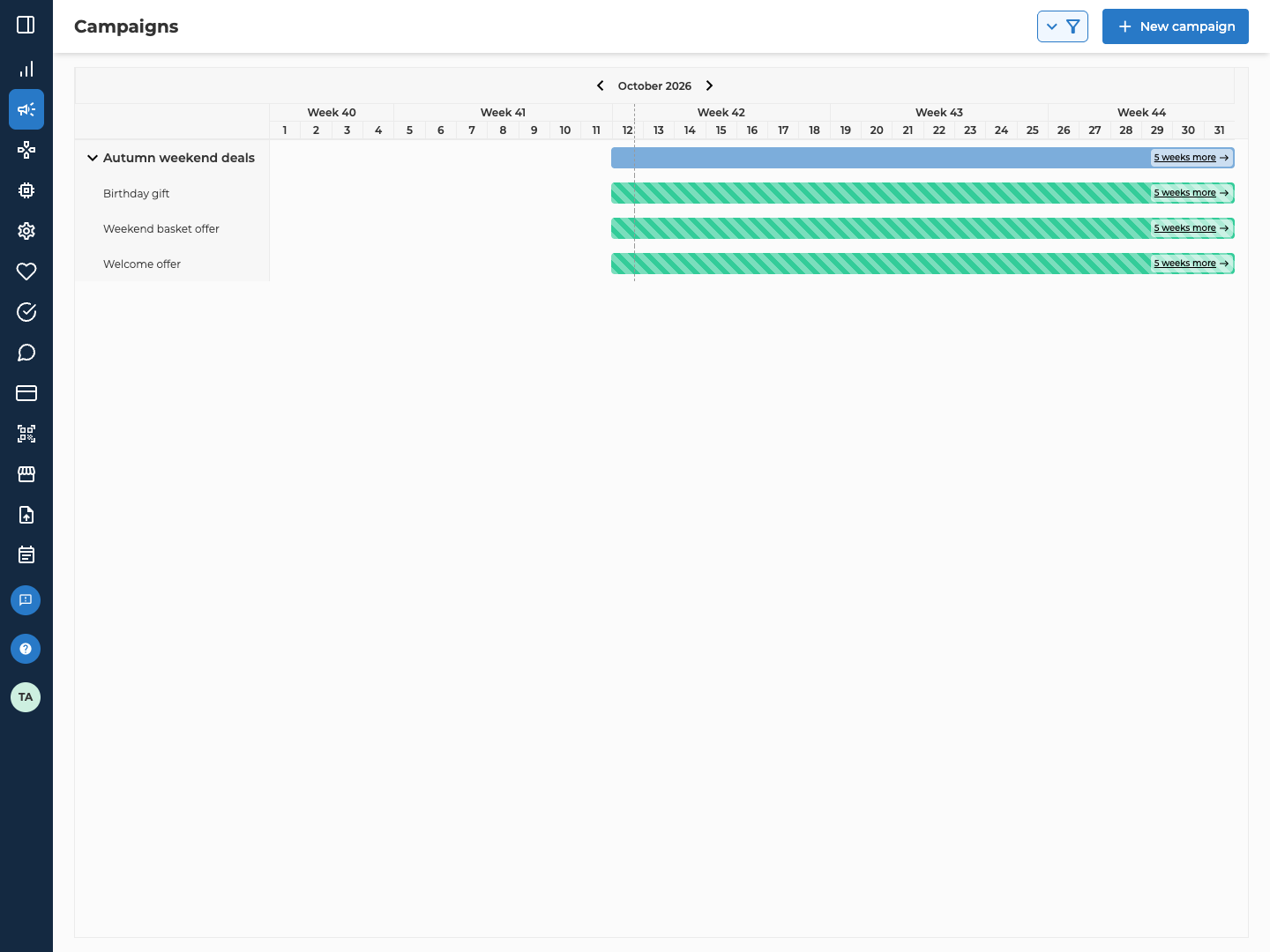Open the segments nodes icon
The height and width of the screenshot is (952, 1270).
[x=26, y=150]
